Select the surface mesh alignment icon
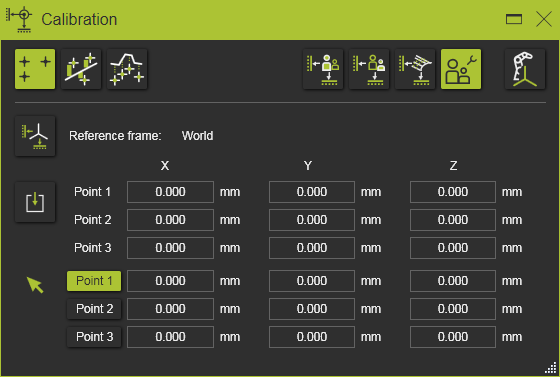This screenshot has width=560, height=377. point(415,69)
